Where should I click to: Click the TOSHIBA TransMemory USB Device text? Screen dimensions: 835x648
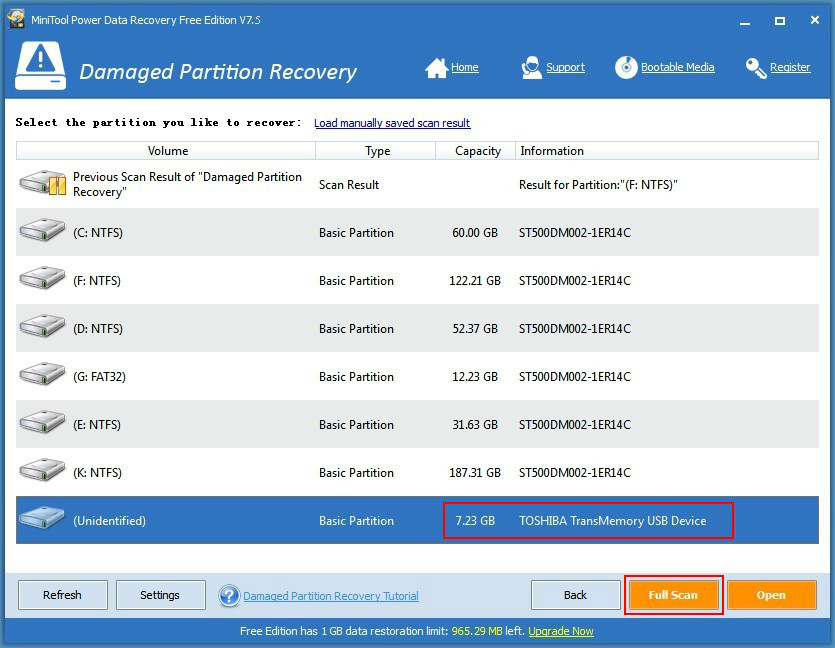pos(612,520)
